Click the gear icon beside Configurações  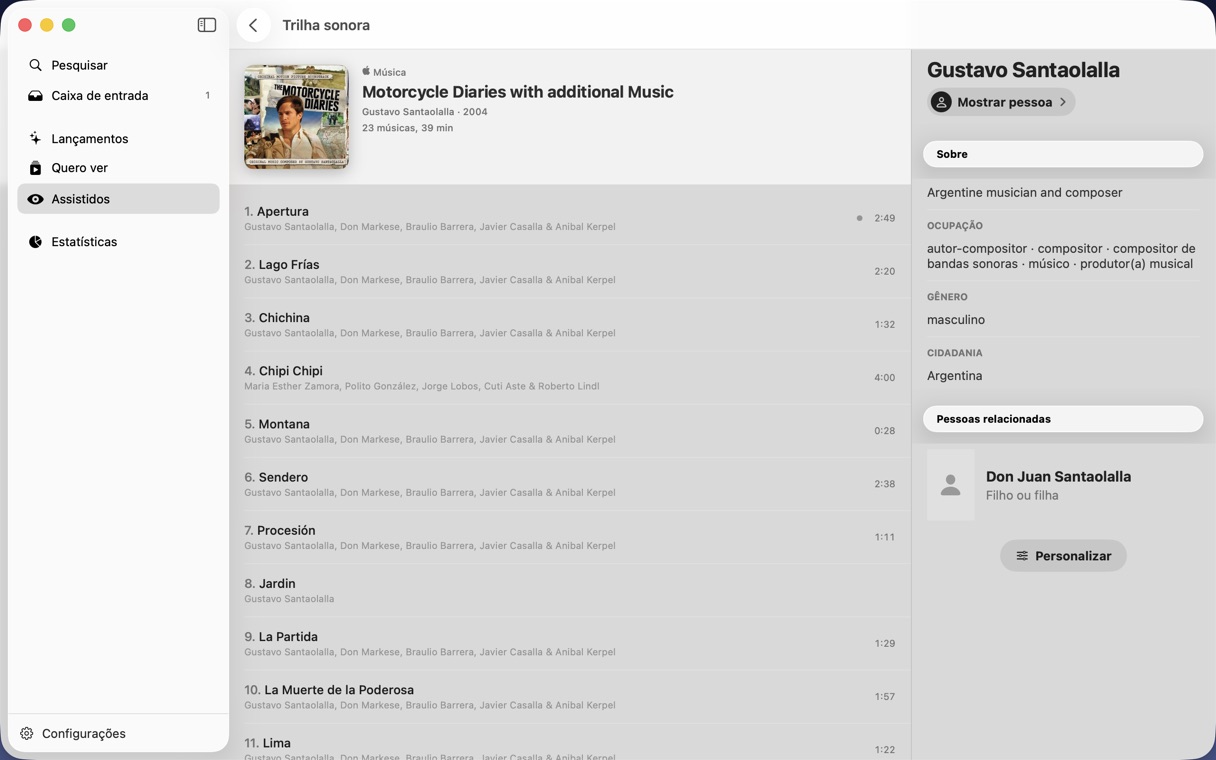tap(27, 733)
